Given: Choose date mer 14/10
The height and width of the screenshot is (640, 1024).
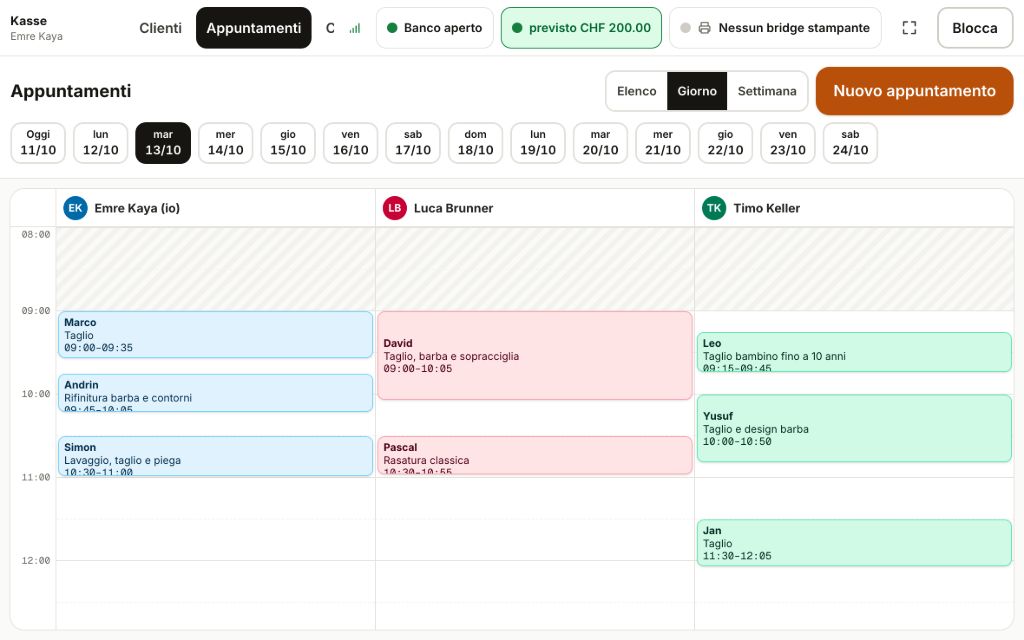Looking at the screenshot, I should (225, 142).
